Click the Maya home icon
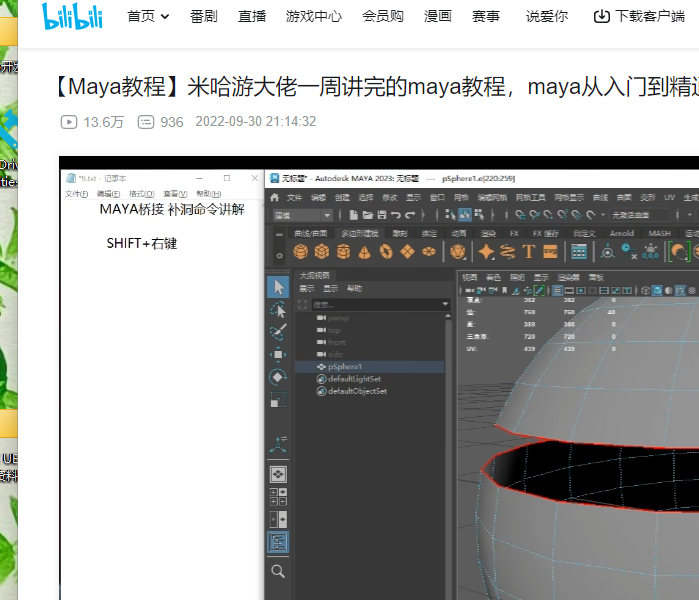Screen dimensions: 699x600 (x=275, y=197)
